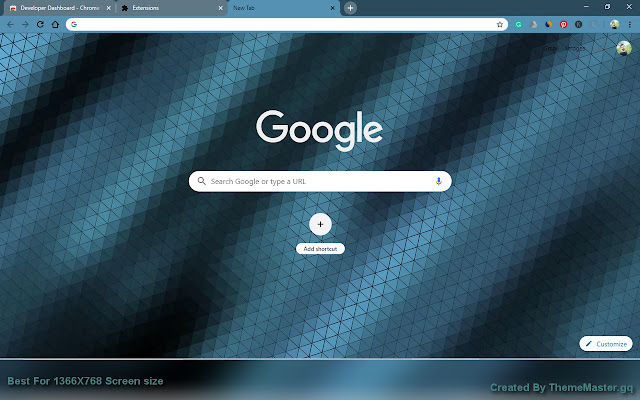Open Google account avatar on page
The image size is (640, 400).
pyautogui.click(x=624, y=48)
